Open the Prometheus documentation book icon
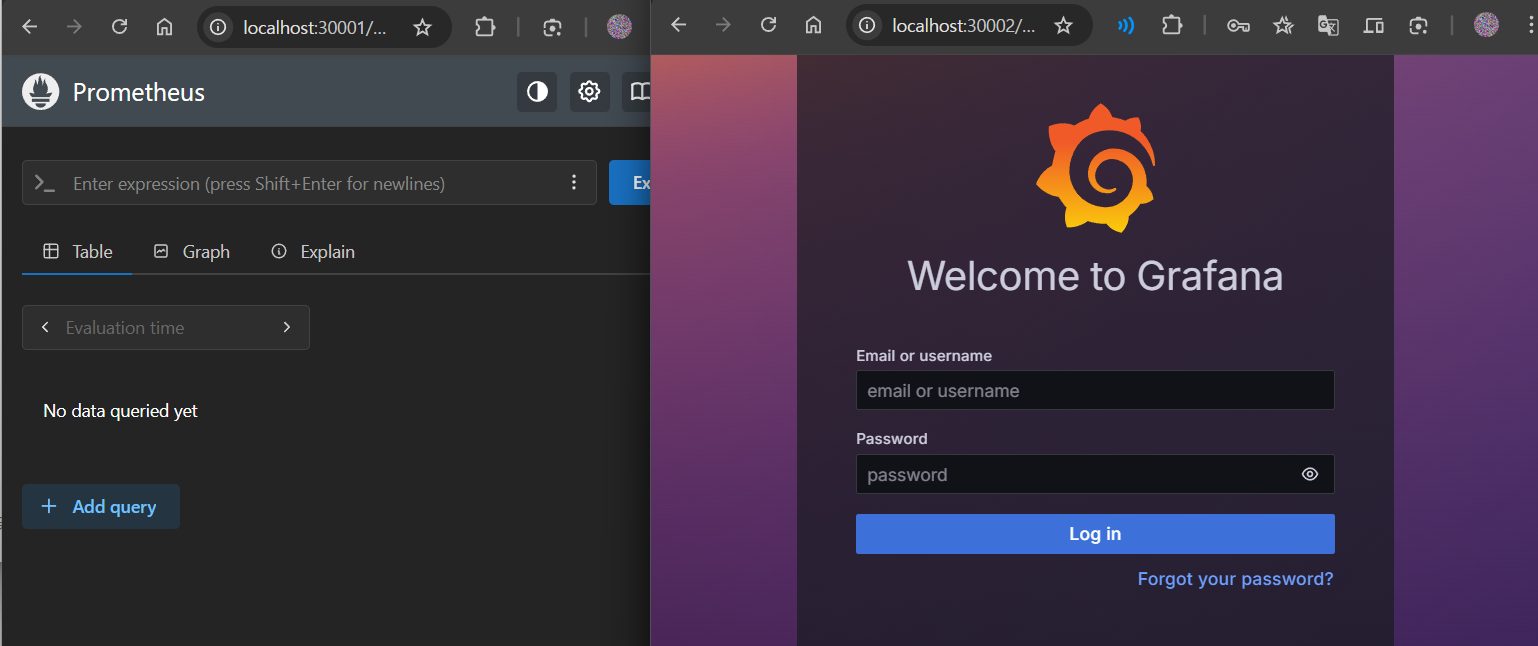The image size is (1538, 646). pos(638,92)
